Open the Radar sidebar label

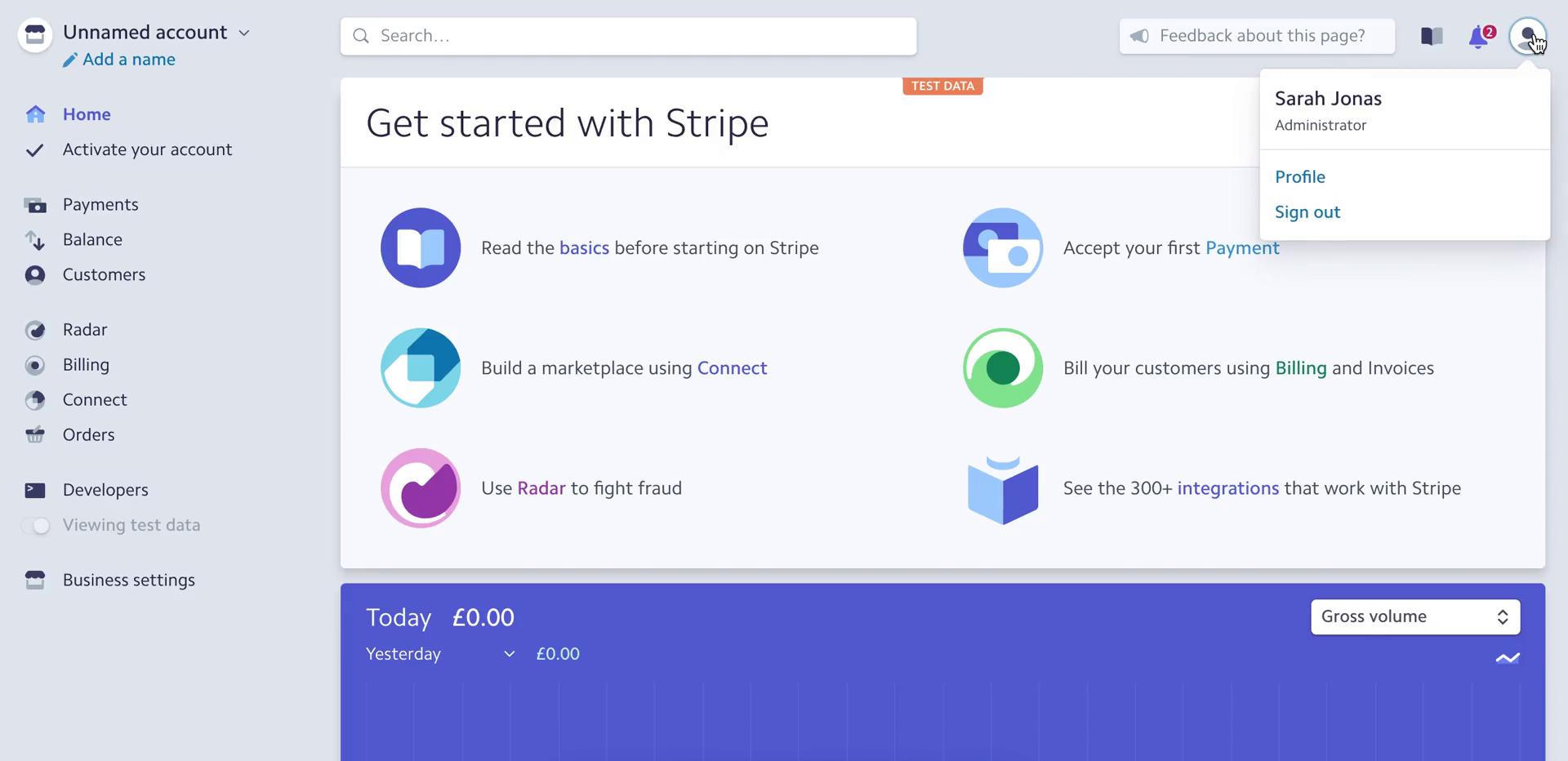[85, 330]
